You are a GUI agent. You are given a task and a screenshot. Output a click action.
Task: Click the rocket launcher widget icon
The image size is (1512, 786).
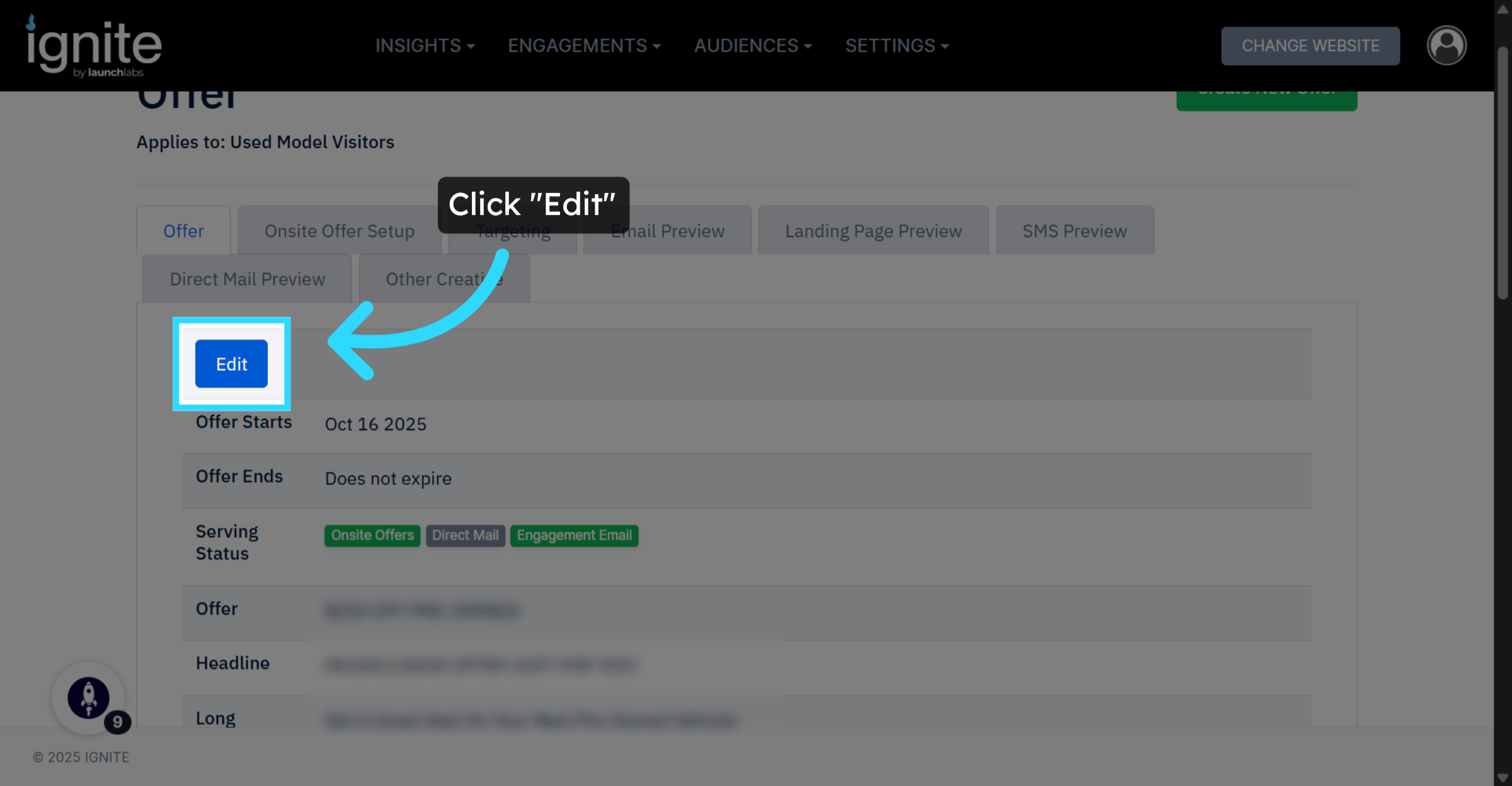88,697
